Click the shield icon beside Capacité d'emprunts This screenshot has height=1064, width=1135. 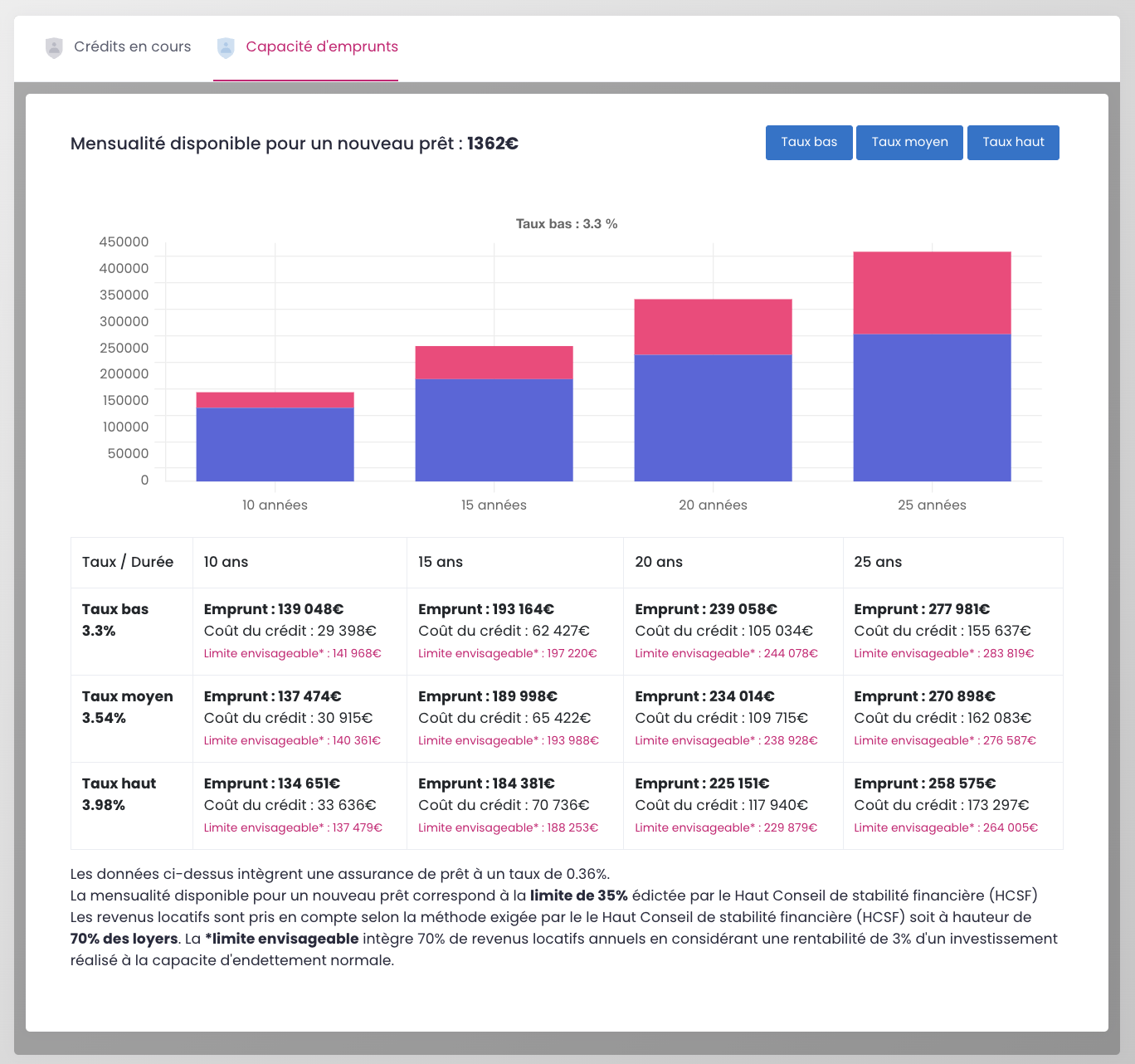tap(226, 47)
